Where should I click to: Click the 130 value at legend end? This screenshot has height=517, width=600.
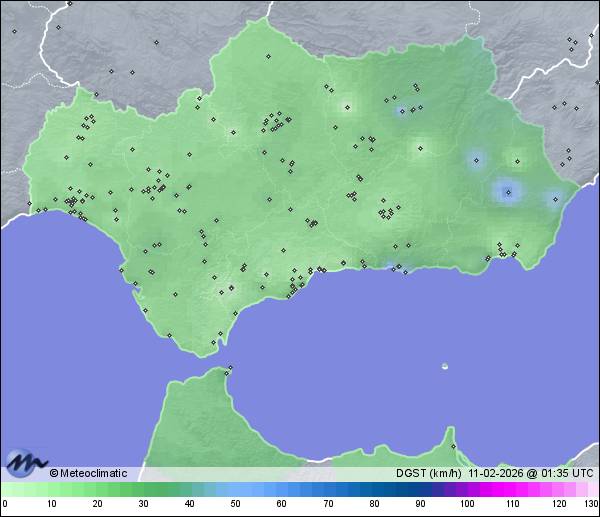click(x=591, y=504)
